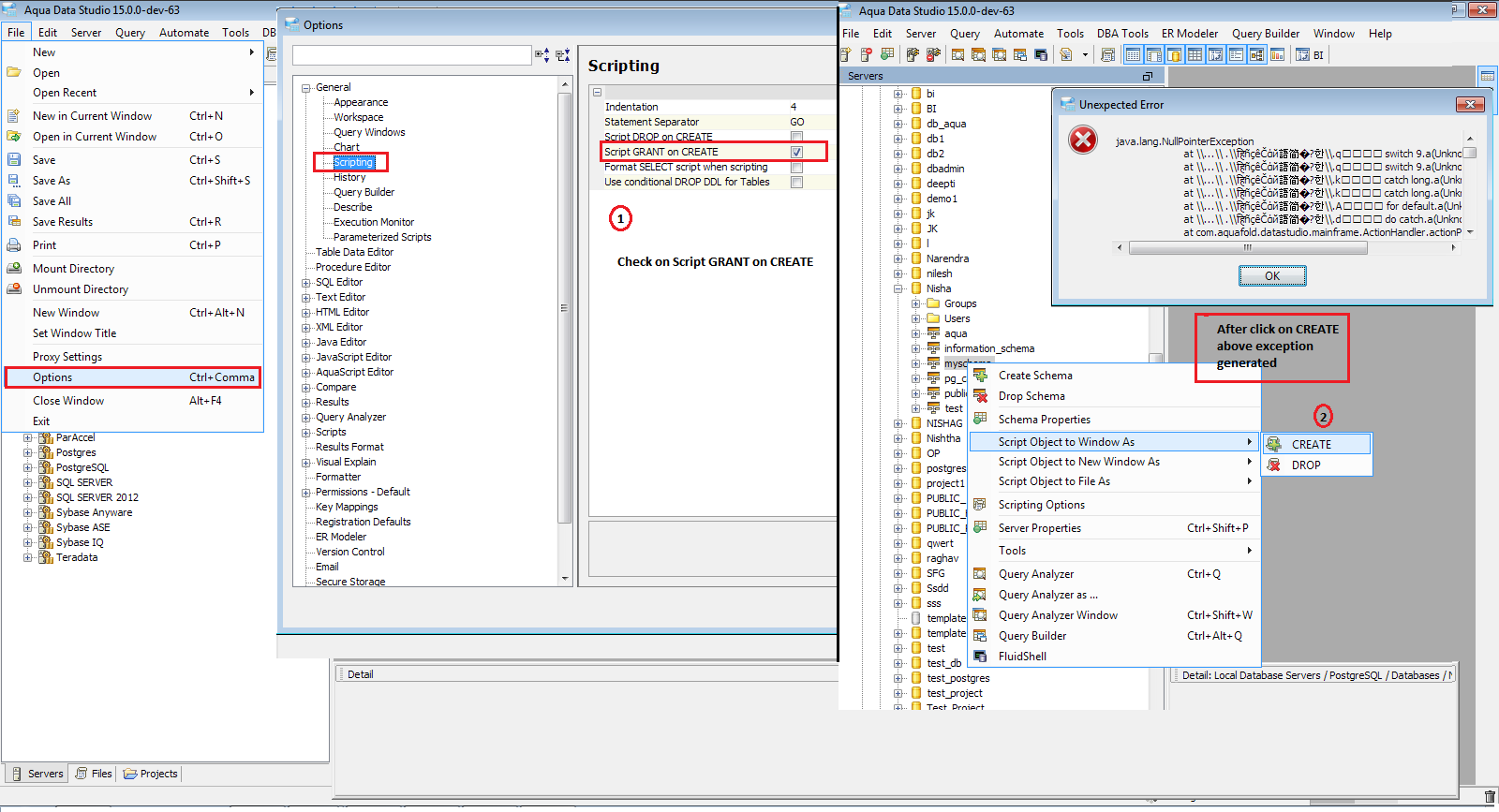Expand the ParAccel server group
1499x812 pixels.
[28, 437]
